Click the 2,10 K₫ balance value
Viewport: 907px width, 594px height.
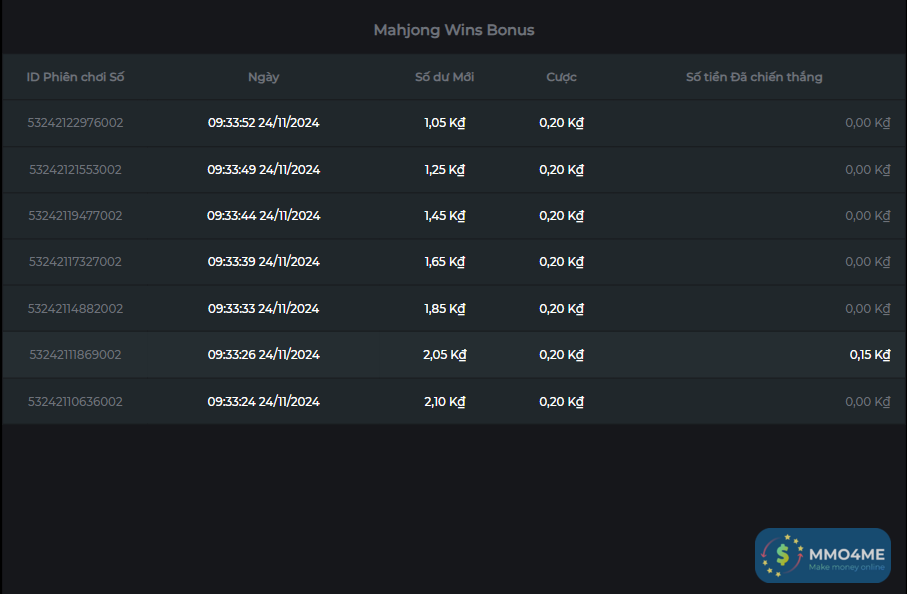[x=445, y=402]
